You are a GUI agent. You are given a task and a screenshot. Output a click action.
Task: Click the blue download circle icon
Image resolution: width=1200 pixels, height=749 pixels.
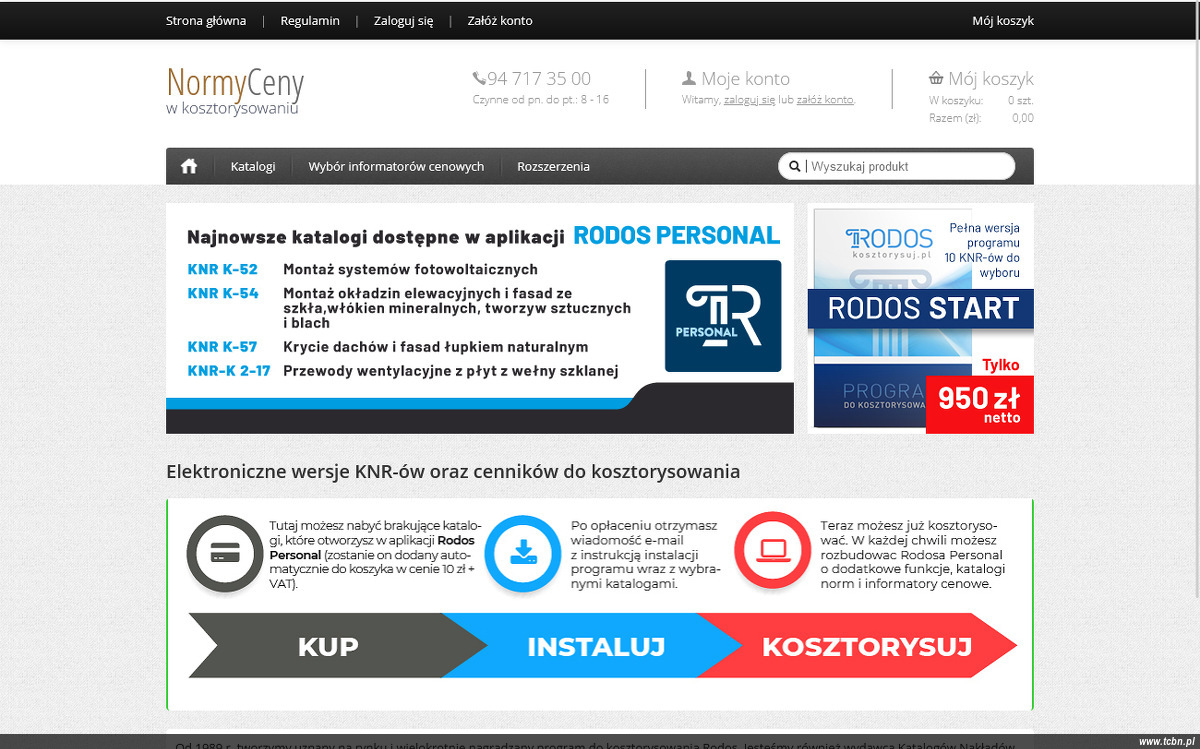click(x=523, y=552)
